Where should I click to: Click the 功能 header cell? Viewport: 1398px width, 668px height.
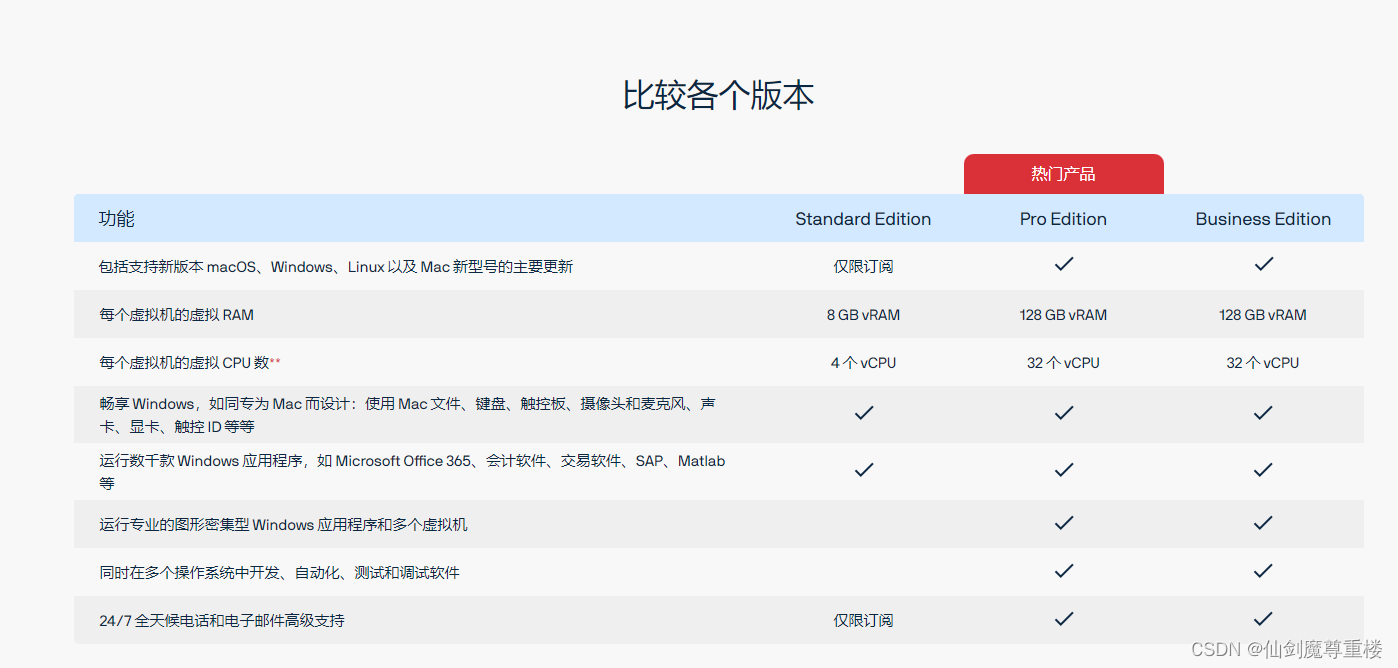click(x=117, y=219)
